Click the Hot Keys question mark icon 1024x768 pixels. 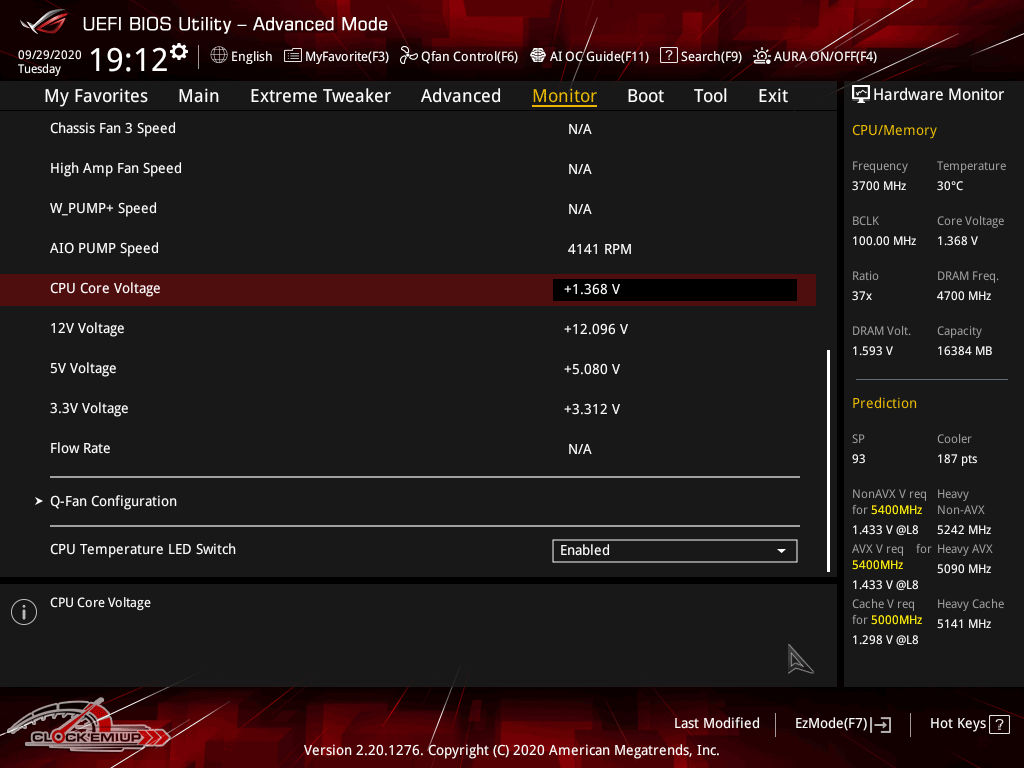pos(999,724)
